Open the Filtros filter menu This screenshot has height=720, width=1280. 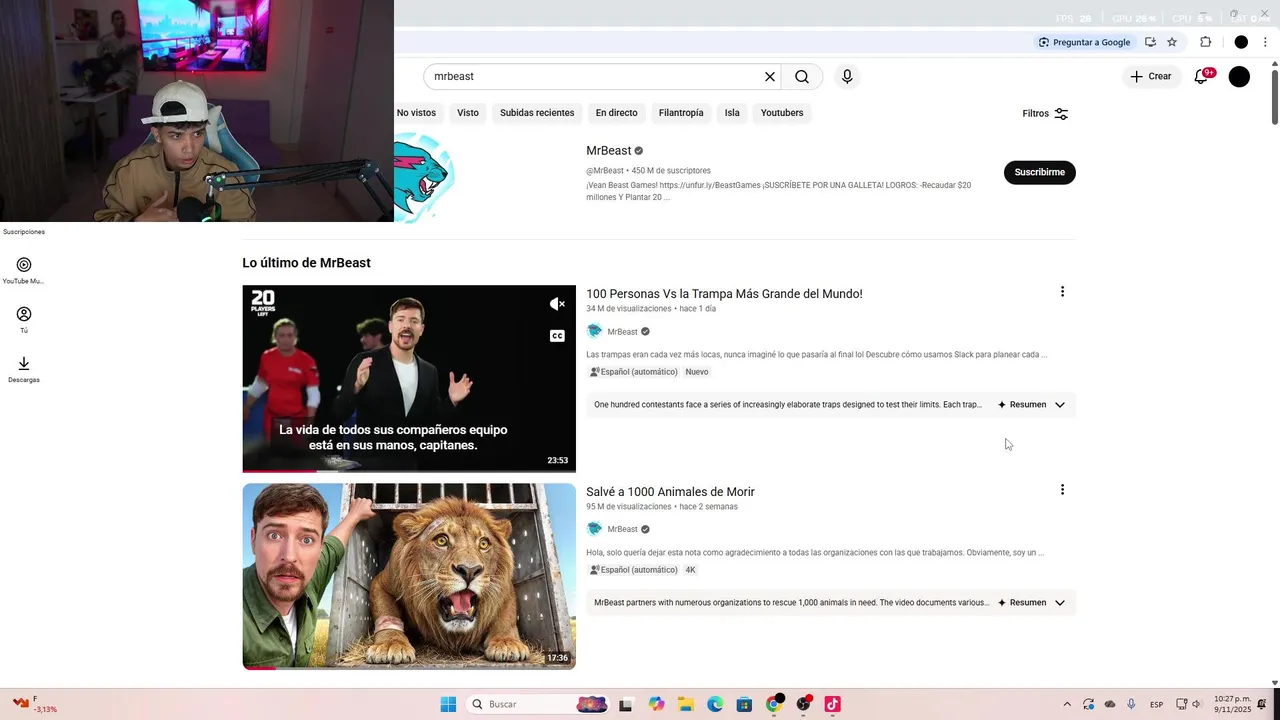pos(1045,114)
